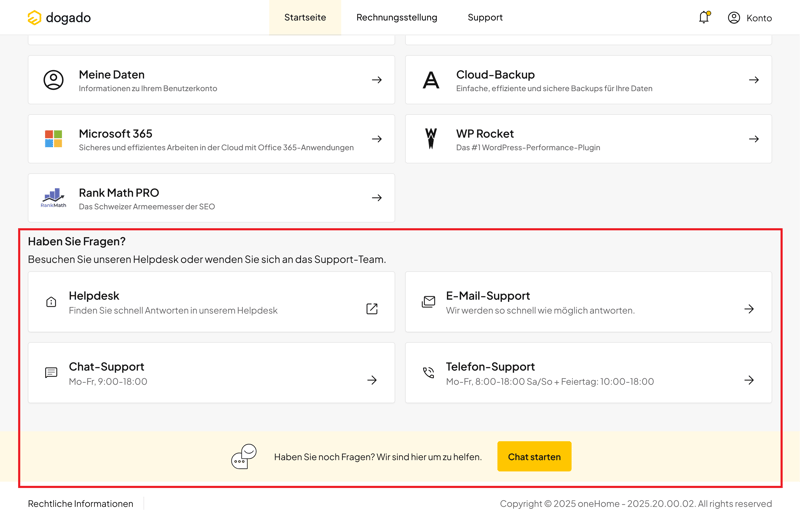The width and height of the screenshot is (800, 525).
Task: Click the Rank Math PRO logo
Action: click(x=53, y=198)
